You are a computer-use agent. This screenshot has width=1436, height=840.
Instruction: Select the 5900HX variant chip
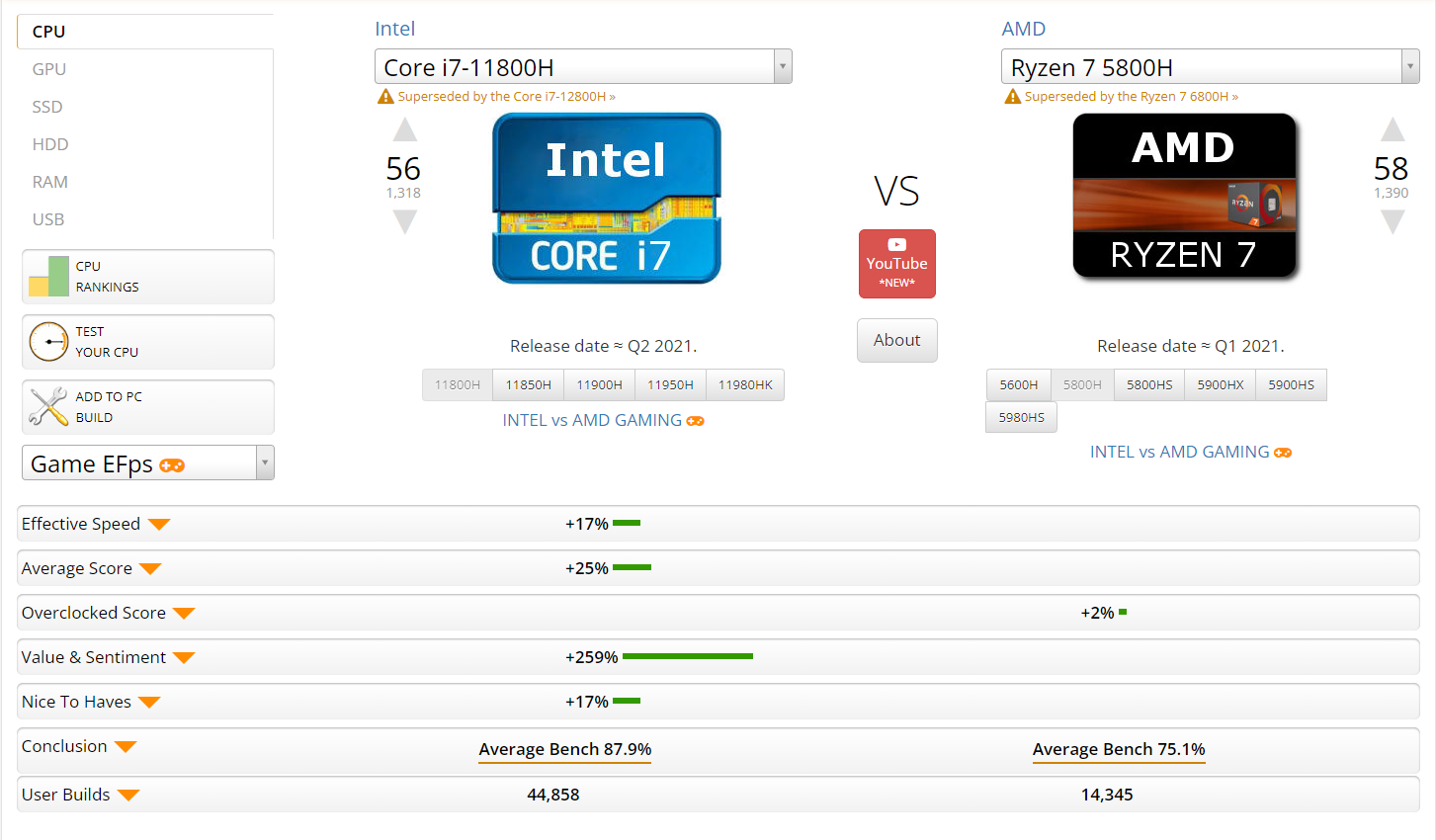point(1220,384)
